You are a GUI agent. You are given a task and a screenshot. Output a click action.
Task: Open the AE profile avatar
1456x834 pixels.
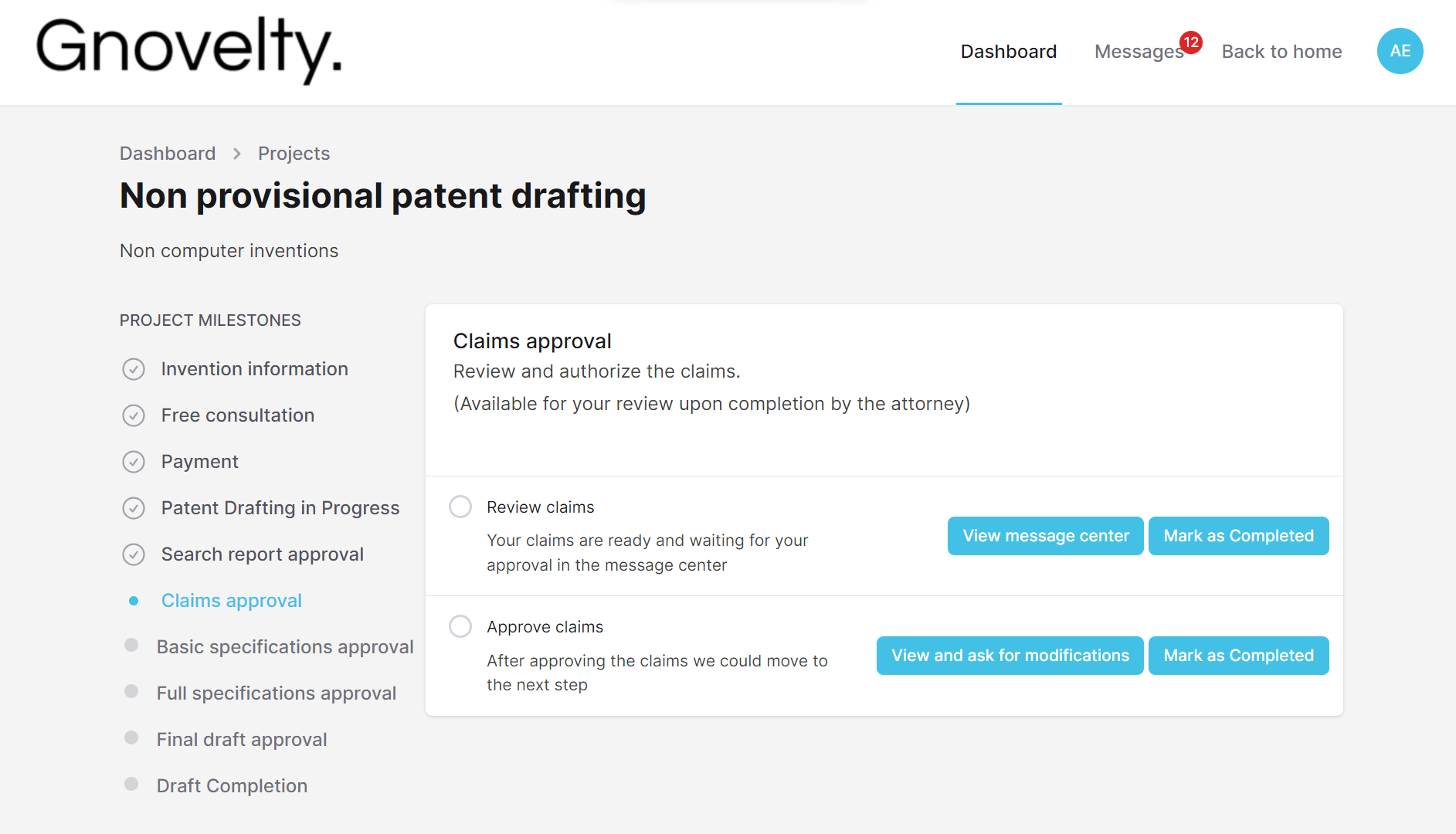tap(1400, 51)
